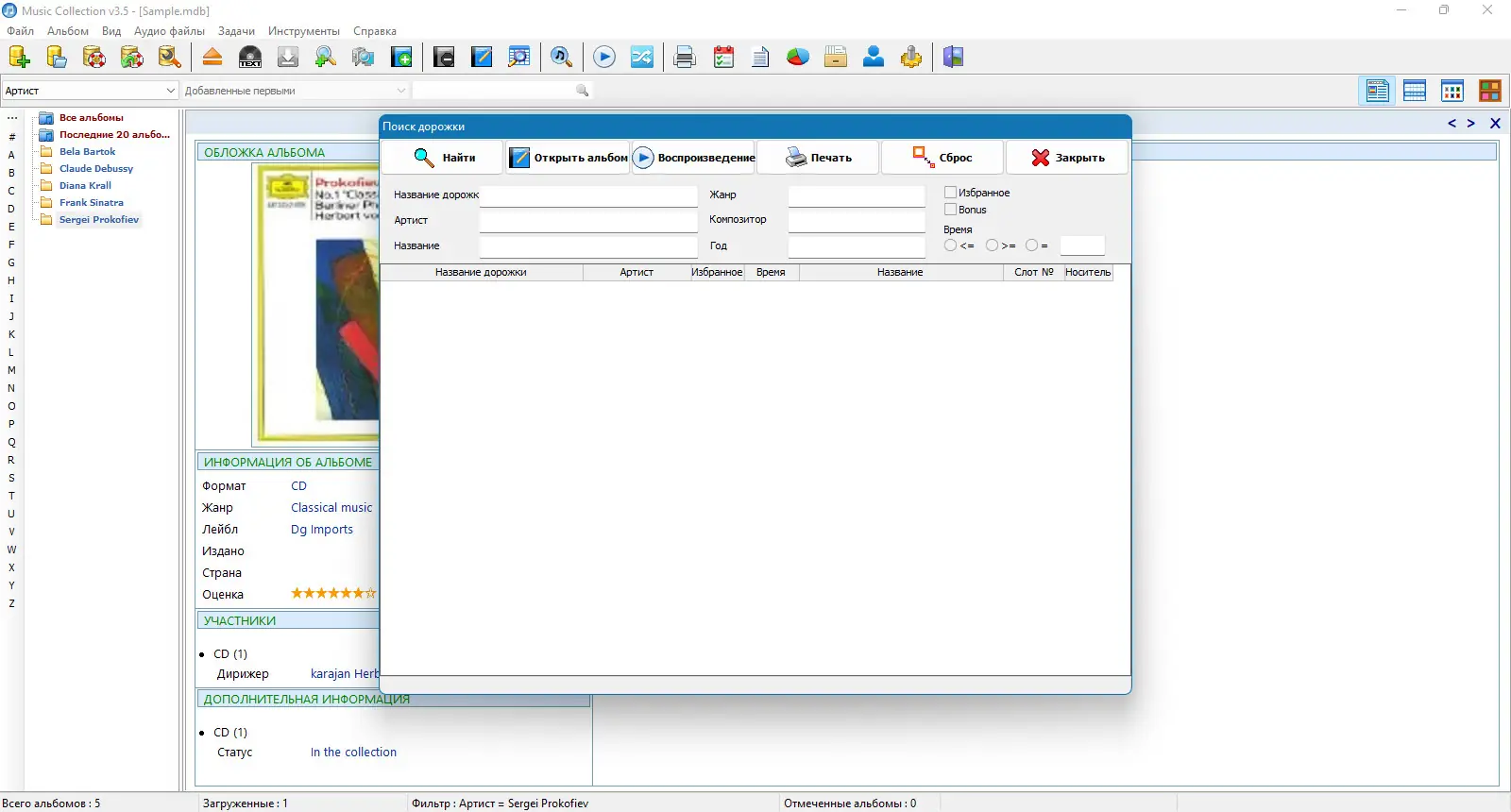Select Последние 20 альбомов tree item
The height and width of the screenshot is (812, 1511).
114,135
